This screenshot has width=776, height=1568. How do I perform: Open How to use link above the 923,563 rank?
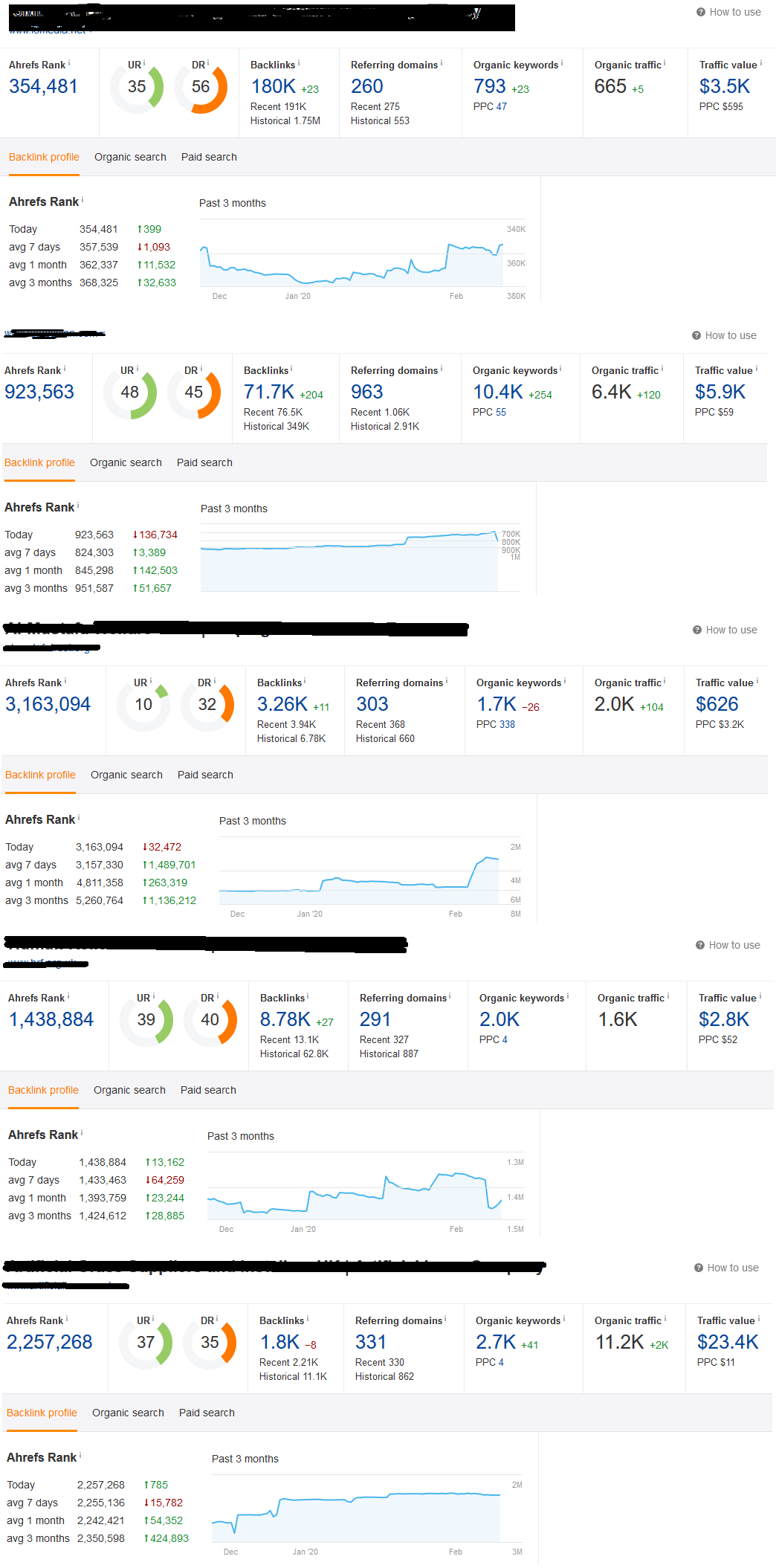pos(724,335)
